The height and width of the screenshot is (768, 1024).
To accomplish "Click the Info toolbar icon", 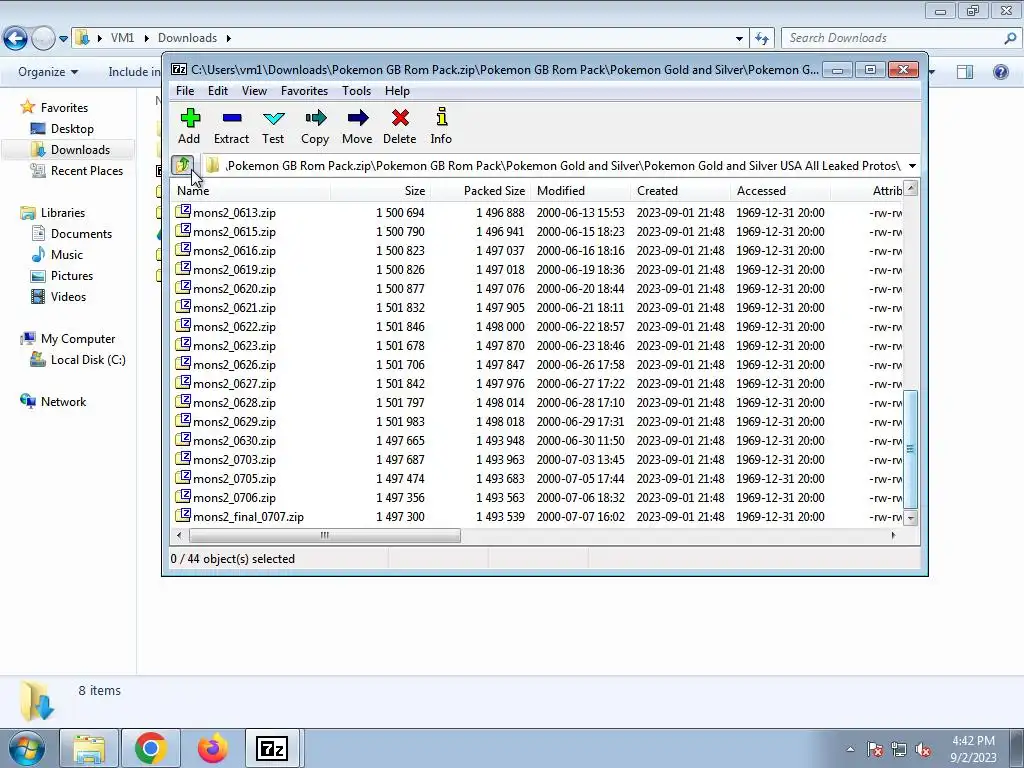I will pos(441,117).
